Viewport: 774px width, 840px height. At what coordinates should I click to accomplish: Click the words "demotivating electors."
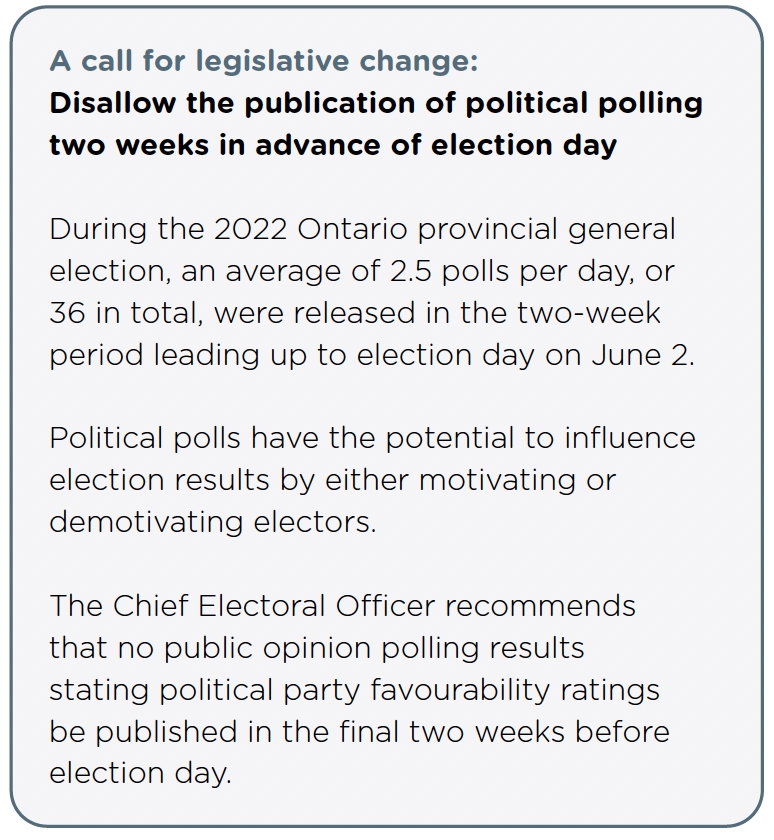click(x=213, y=522)
